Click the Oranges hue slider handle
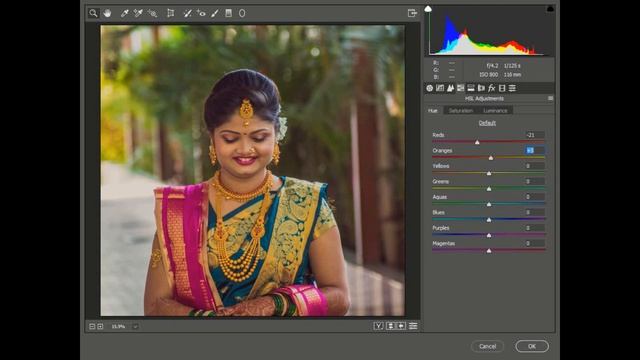The height and width of the screenshot is (360, 640). [x=491, y=158]
